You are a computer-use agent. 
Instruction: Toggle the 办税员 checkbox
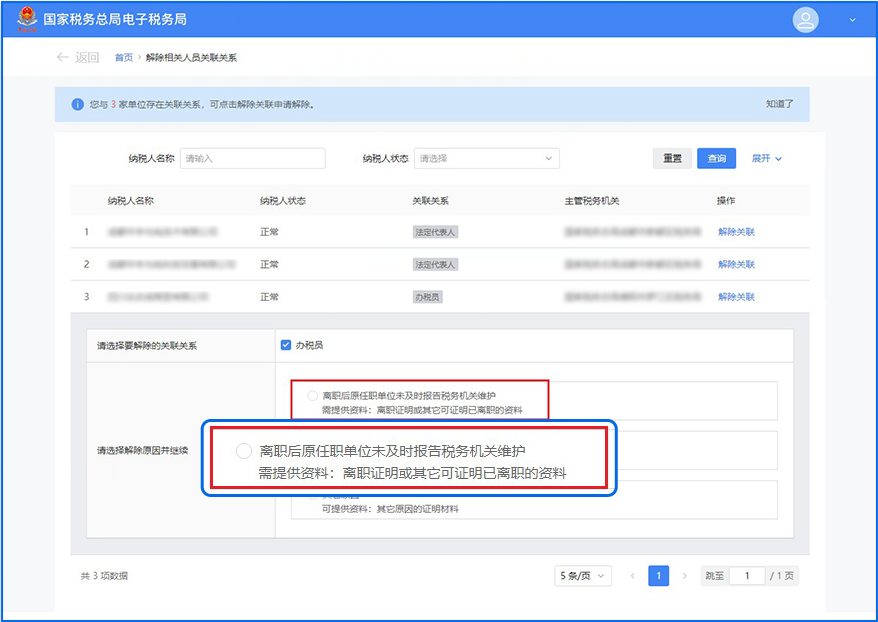click(x=286, y=345)
